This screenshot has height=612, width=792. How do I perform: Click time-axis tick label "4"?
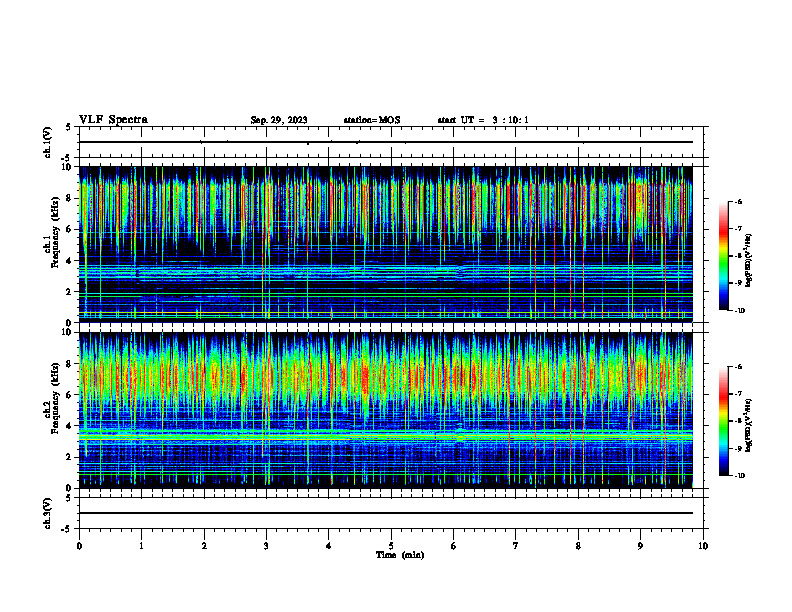(x=329, y=546)
